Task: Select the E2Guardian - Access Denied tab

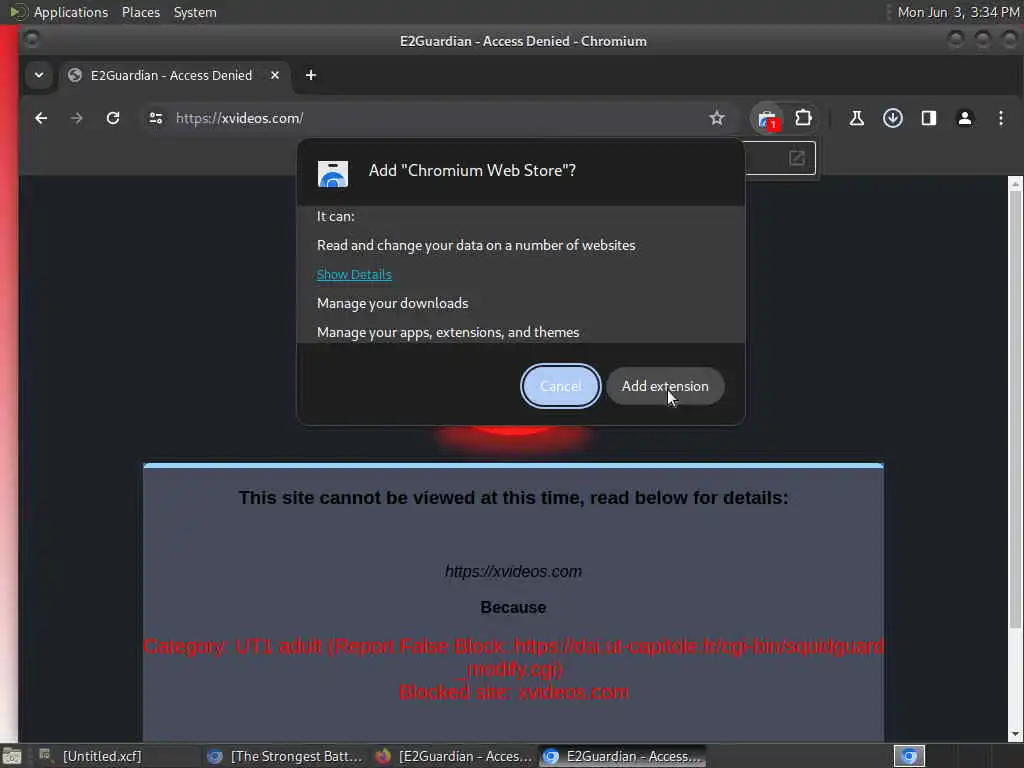Action: pyautogui.click(x=170, y=75)
